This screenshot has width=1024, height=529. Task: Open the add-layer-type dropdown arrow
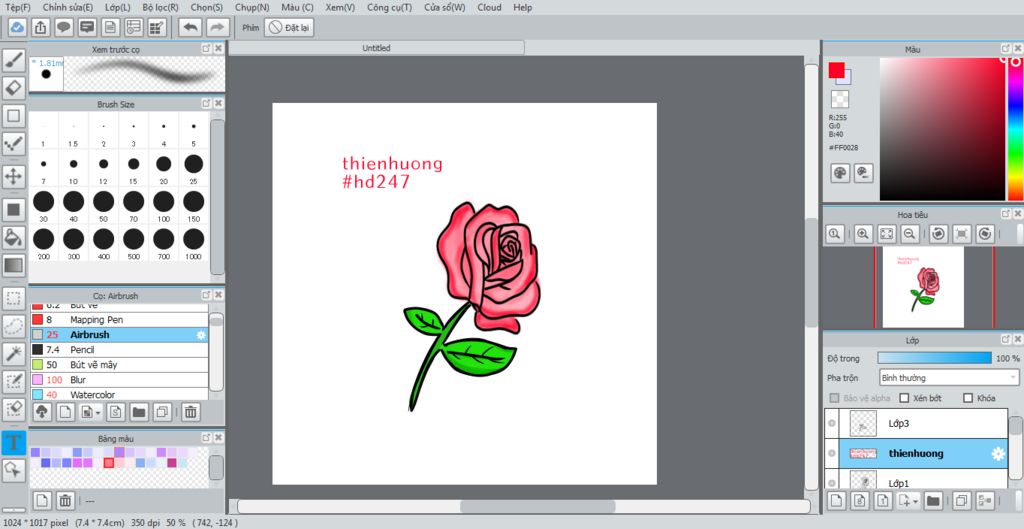918,502
